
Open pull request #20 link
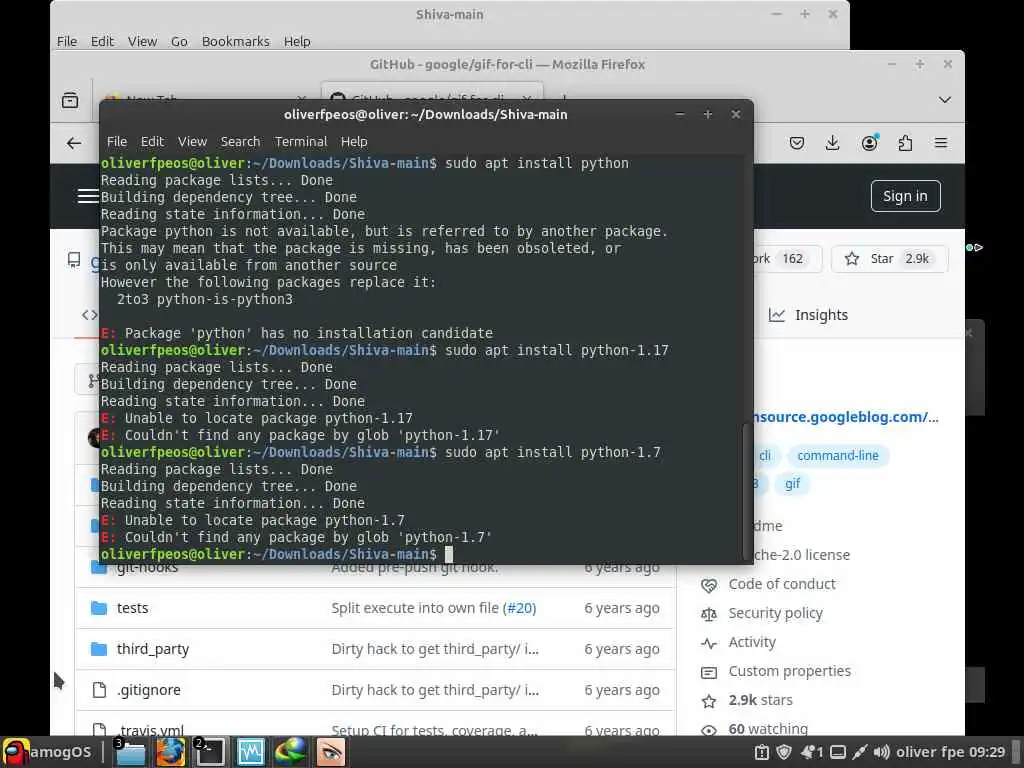click(x=519, y=608)
